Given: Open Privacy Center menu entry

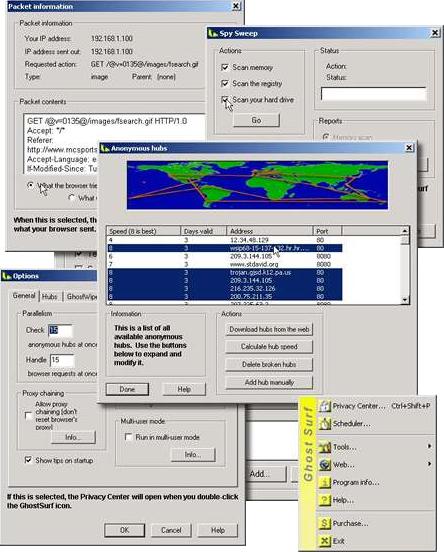Looking at the screenshot, I should coord(375,406).
